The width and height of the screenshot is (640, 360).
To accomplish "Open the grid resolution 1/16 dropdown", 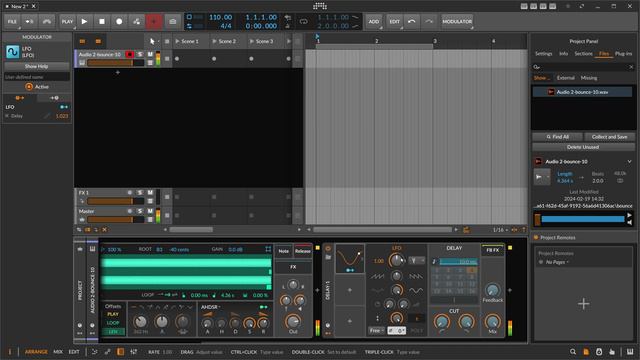I will [x=500, y=230].
